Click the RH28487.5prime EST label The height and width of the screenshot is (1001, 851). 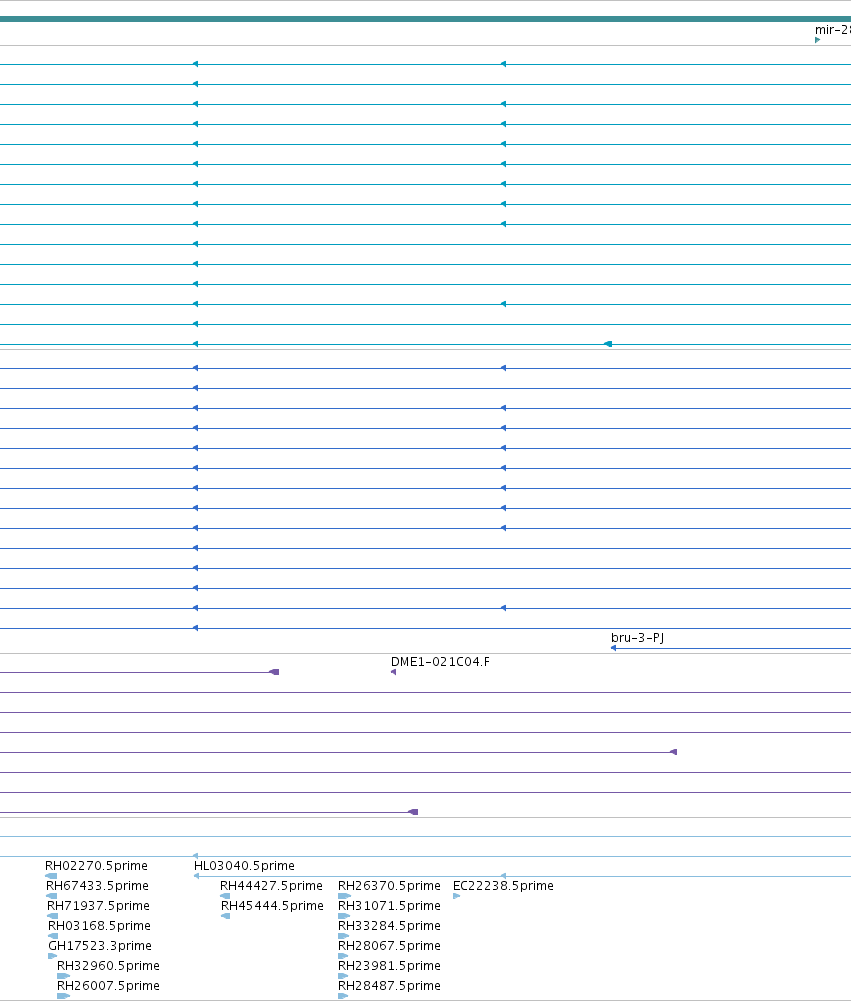point(389,986)
